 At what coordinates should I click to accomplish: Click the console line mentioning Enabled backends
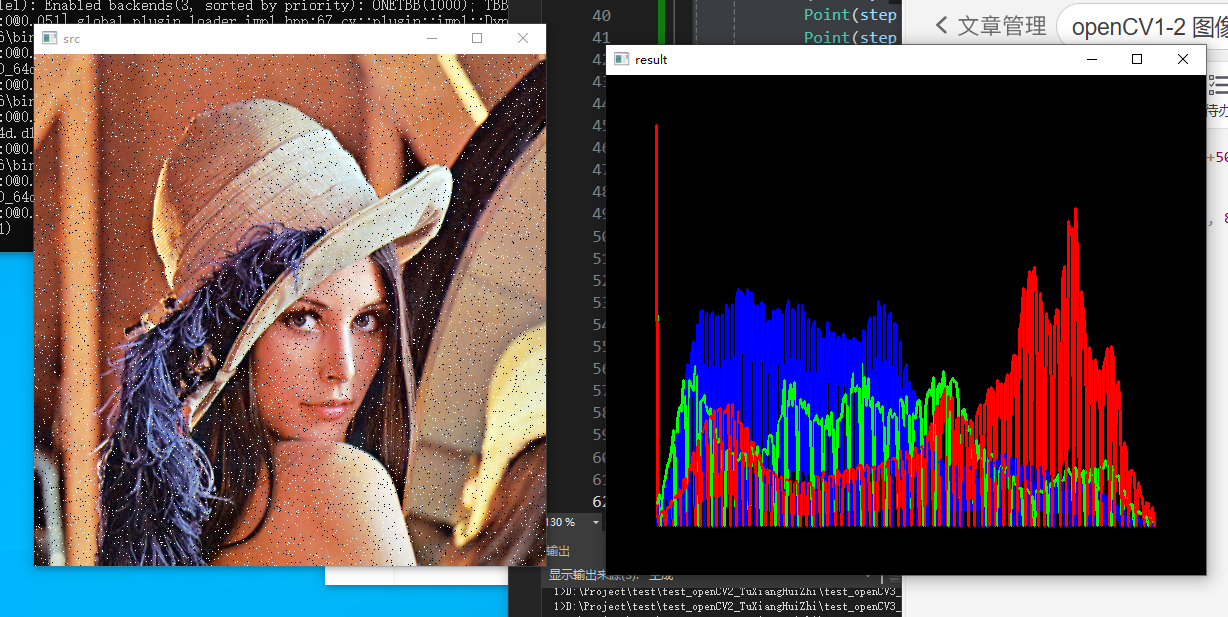point(254,5)
